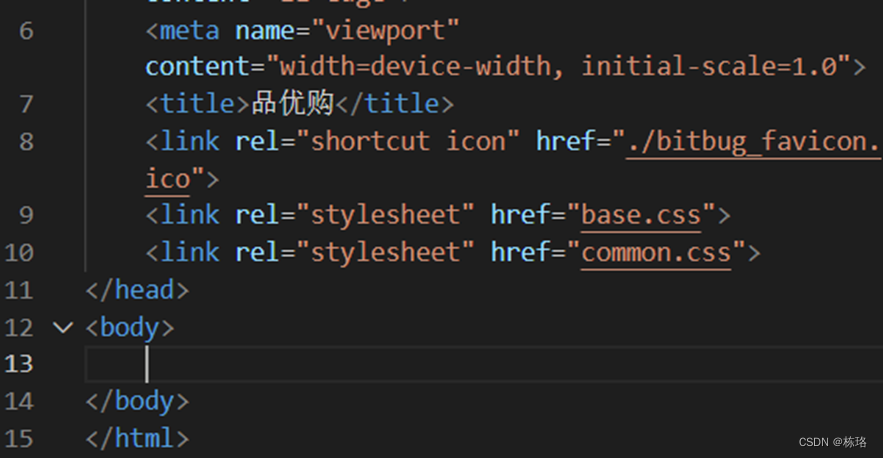Click the opening <body> tag

coord(130,328)
